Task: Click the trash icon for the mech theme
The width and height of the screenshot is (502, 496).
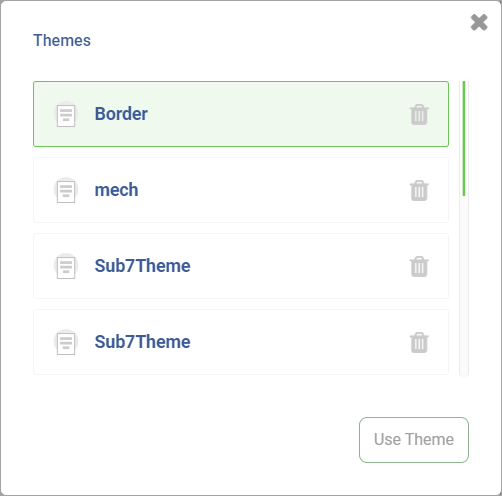Action: pos(419,191)
